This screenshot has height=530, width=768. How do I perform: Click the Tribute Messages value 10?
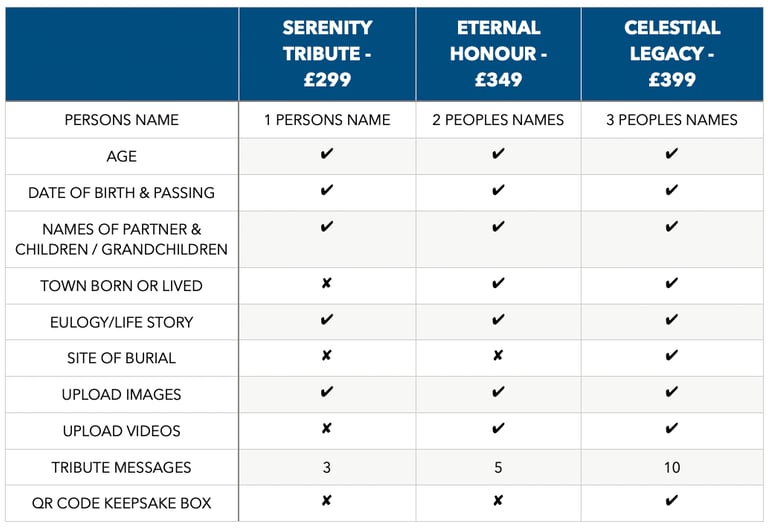pyautogui.click(x=672, y=467)
